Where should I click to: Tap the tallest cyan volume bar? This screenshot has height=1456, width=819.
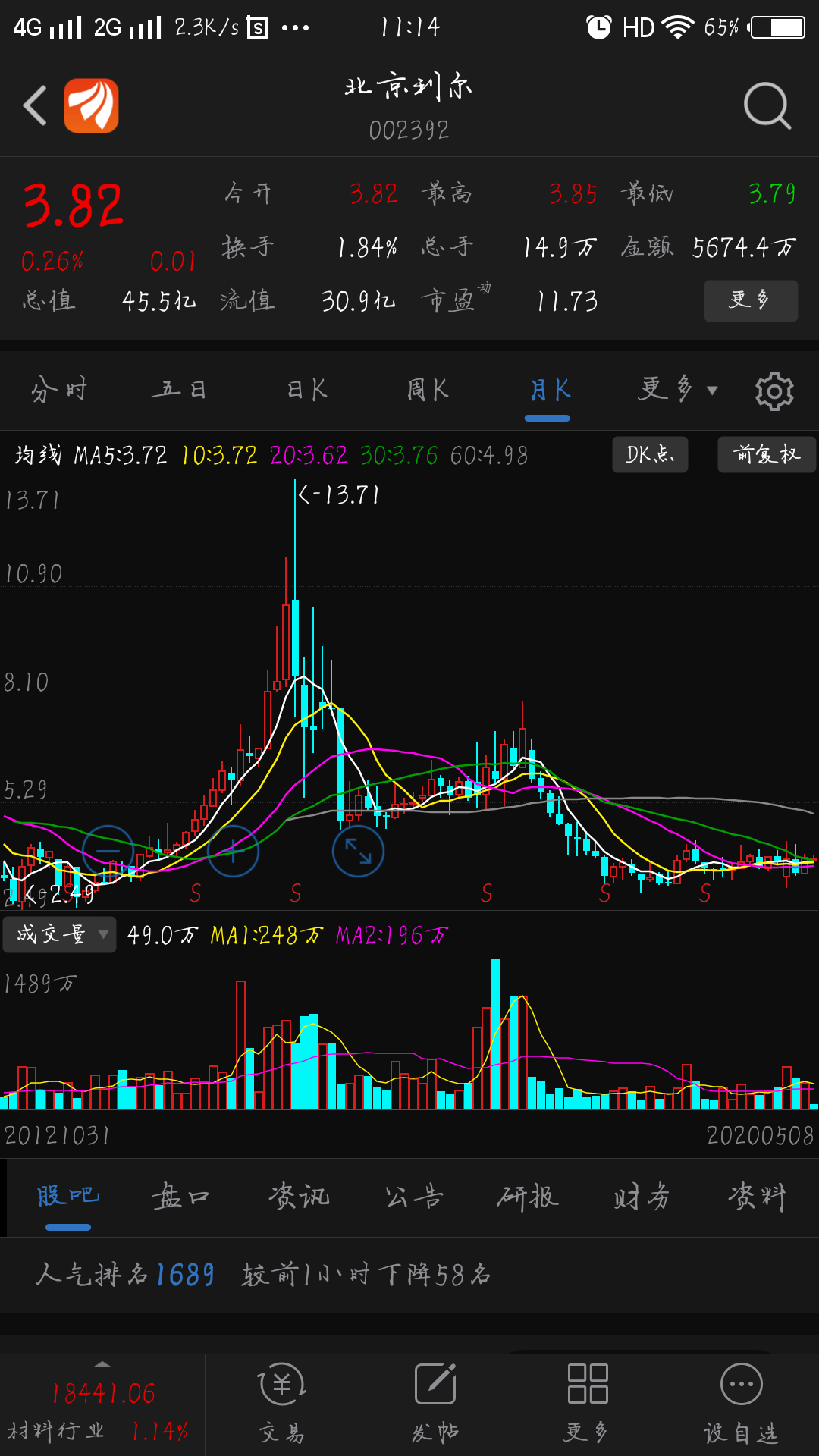495,1034
